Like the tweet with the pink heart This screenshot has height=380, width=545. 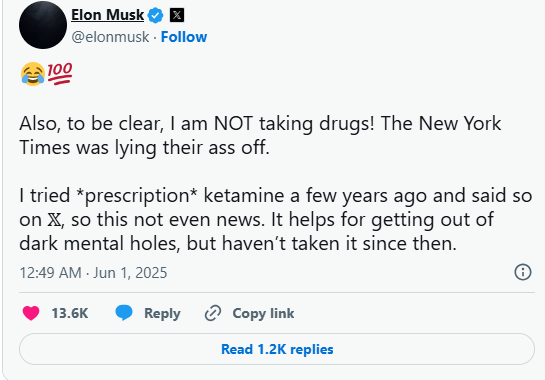(x=31, y=313)
